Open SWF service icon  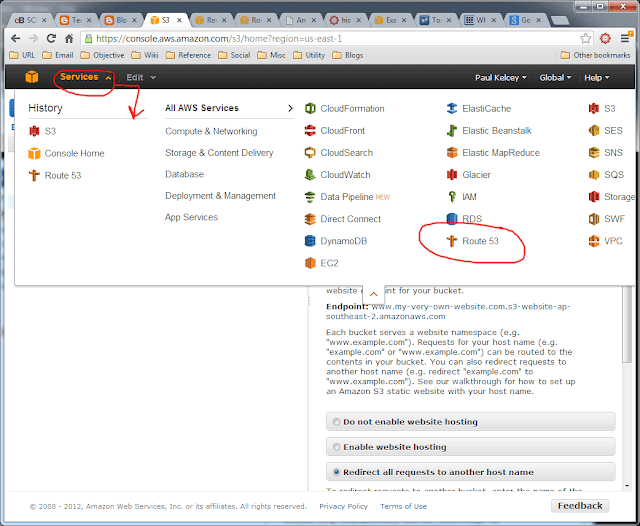[594, 219]
